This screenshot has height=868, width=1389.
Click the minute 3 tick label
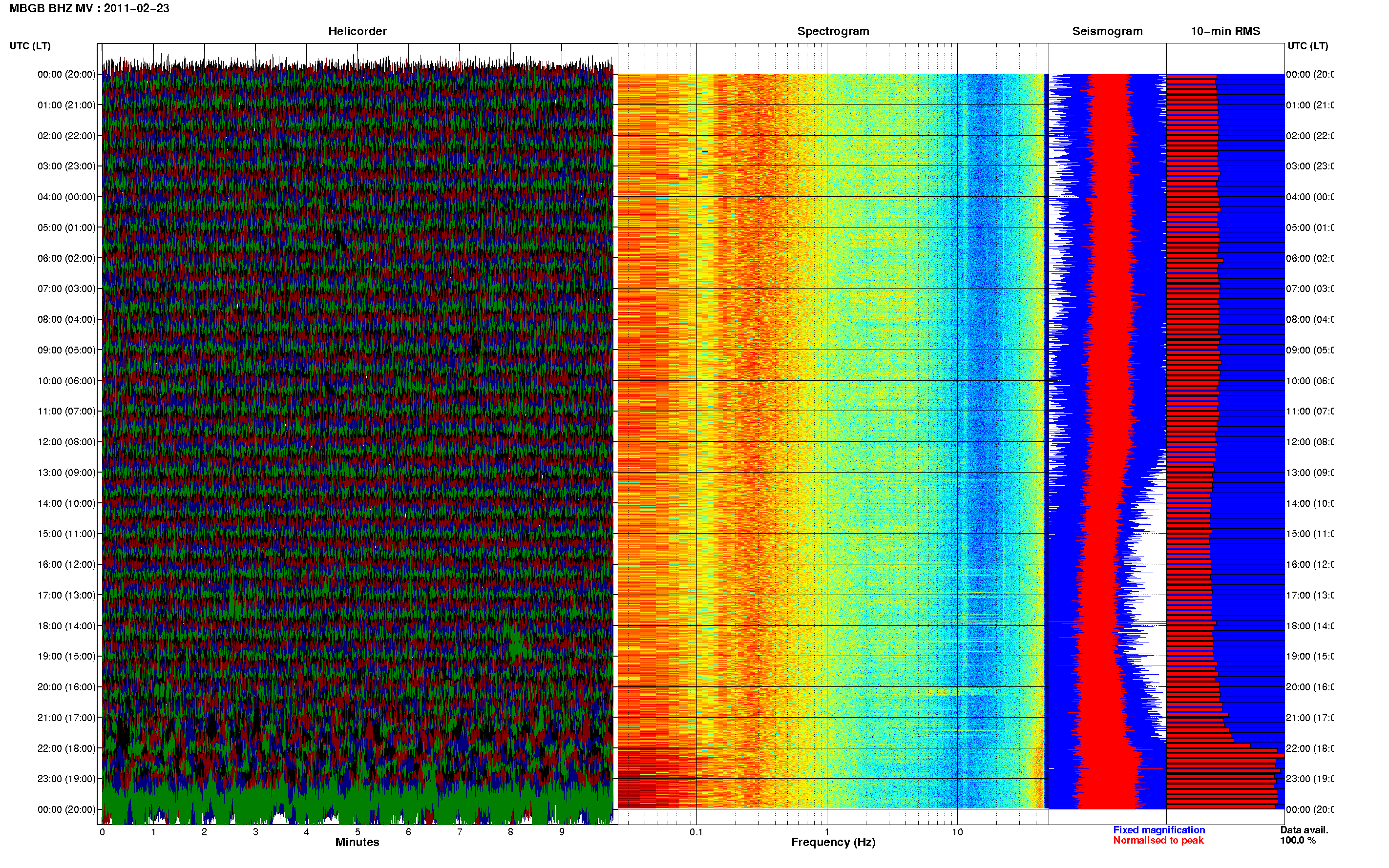click(x=255, y=832)
